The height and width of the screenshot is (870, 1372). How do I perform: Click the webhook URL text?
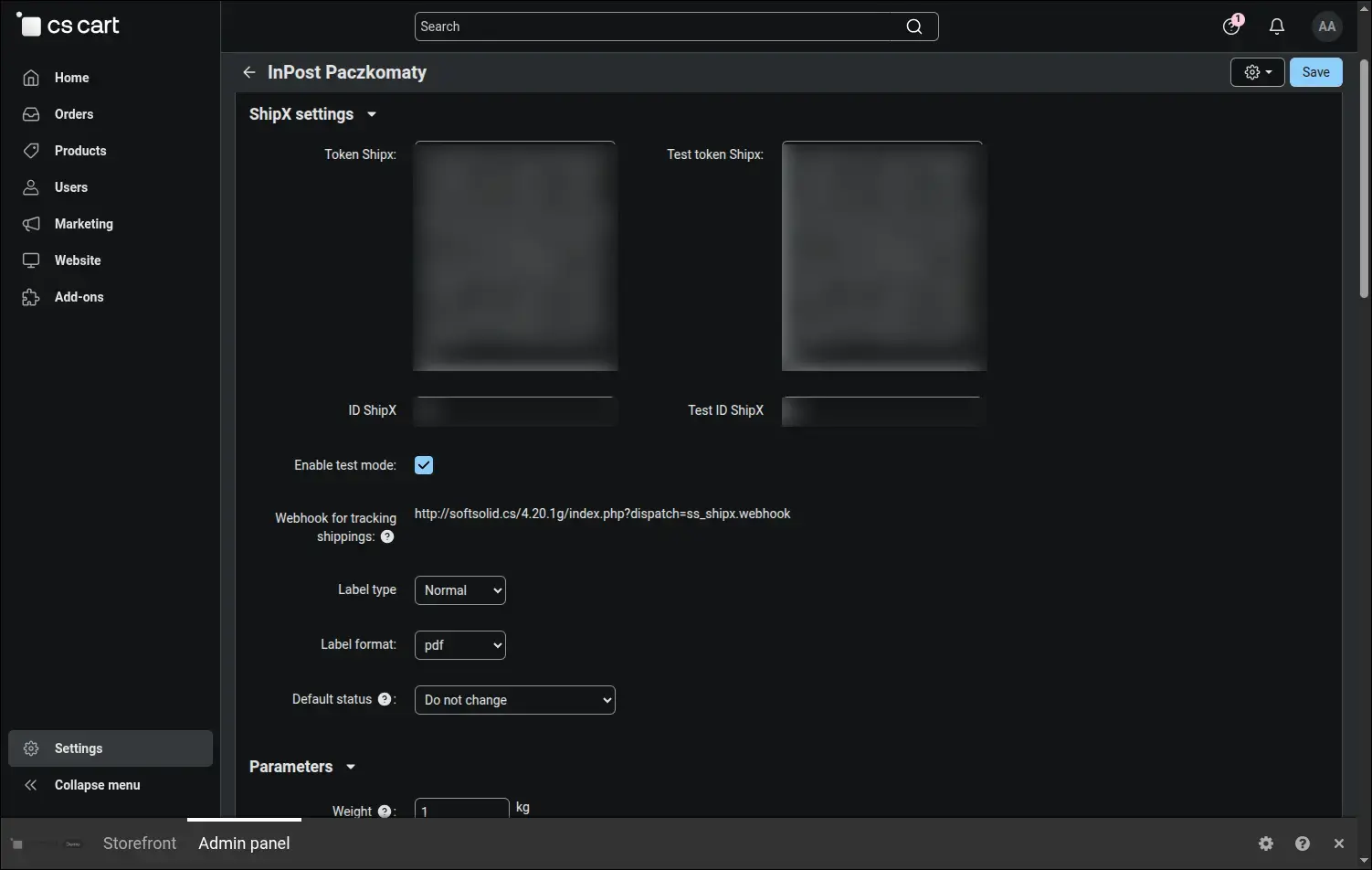(x=603, y=514)
